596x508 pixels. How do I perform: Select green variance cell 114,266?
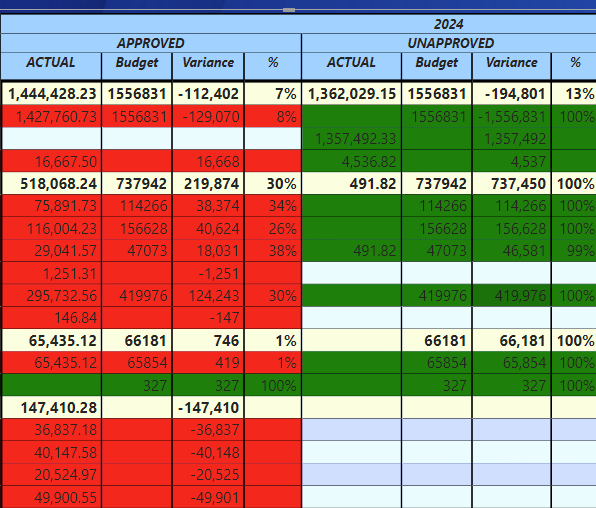512,206
